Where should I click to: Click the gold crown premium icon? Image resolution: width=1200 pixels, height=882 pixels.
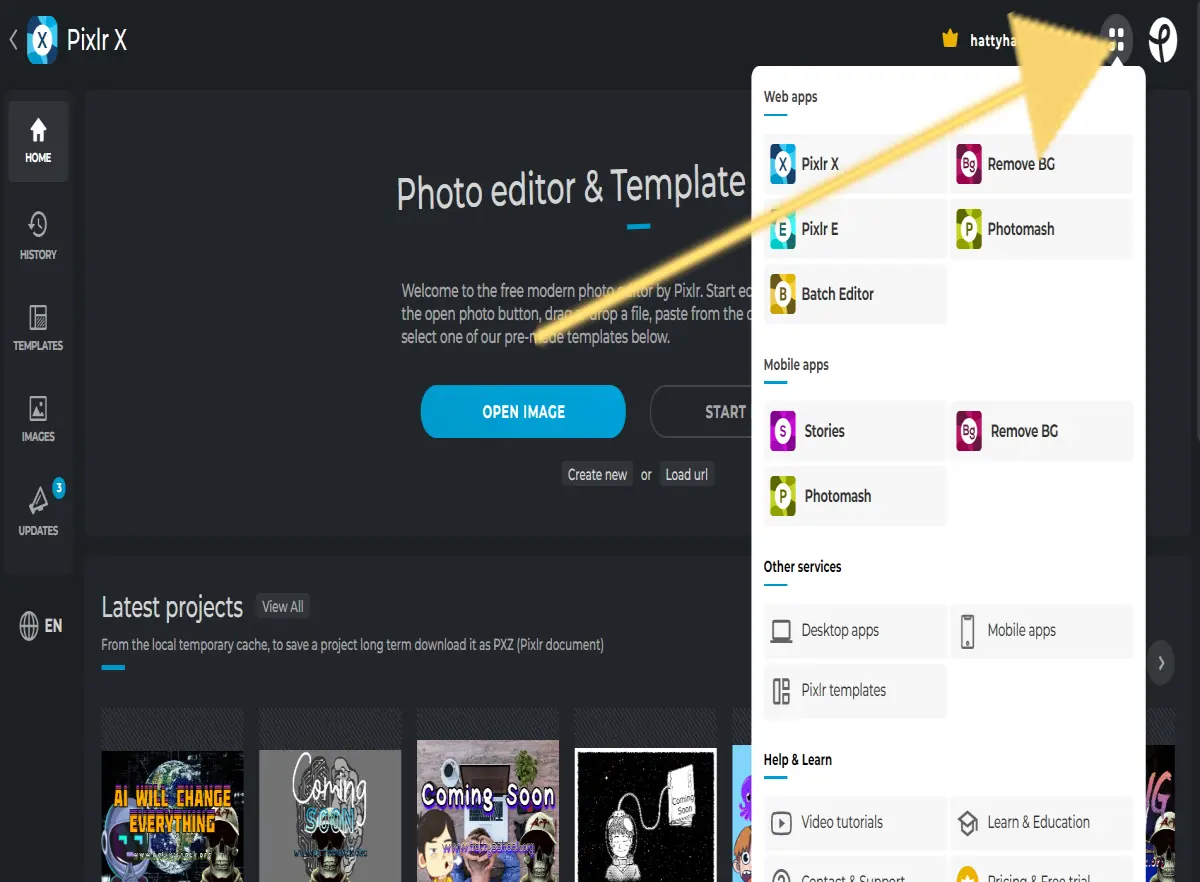click(950, 40)
